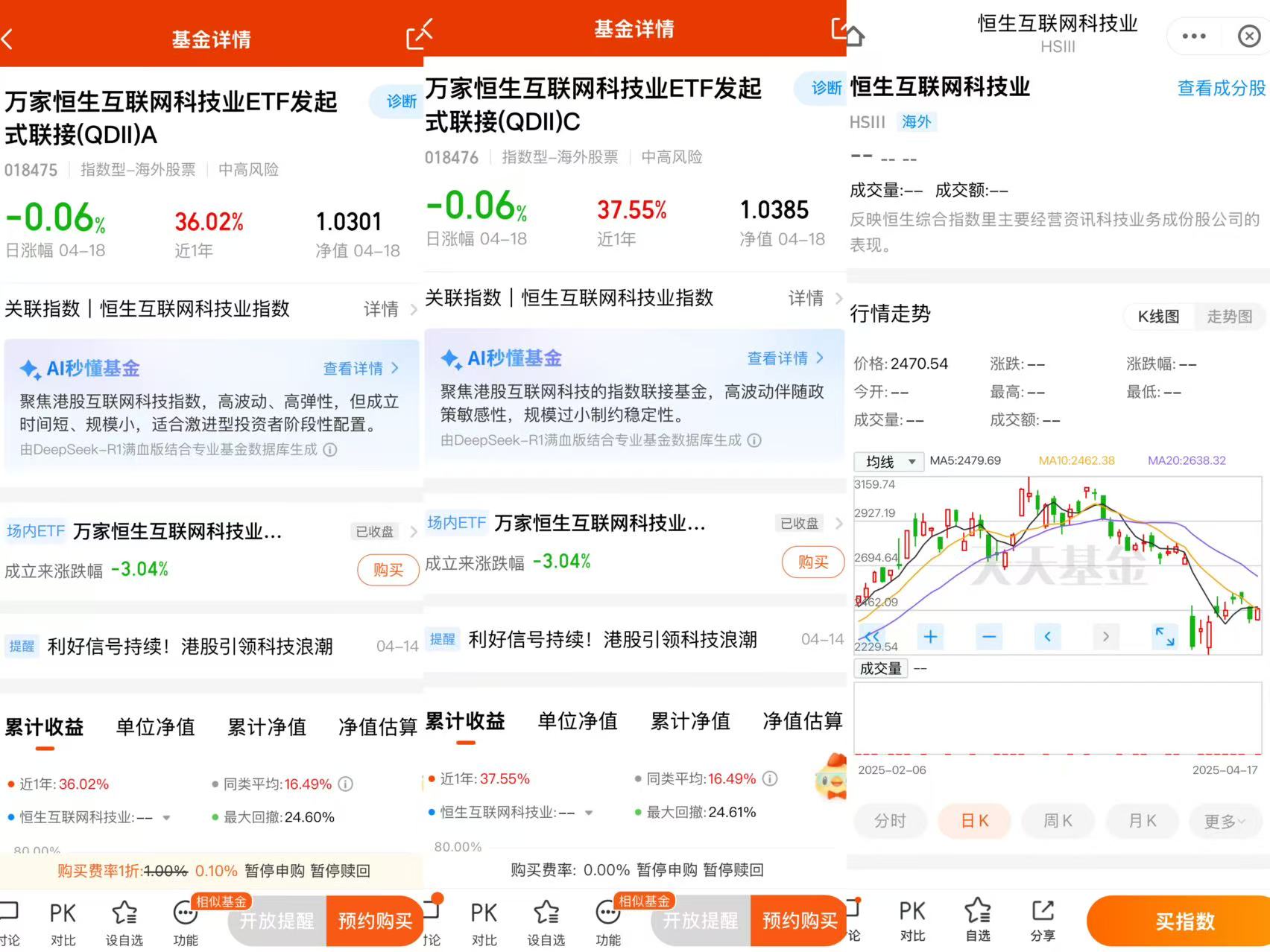Open 恒生互联网科技业 benchmark dropdown on fund C
Viewport: 1270px width, 952px height.
click(589, 812)
